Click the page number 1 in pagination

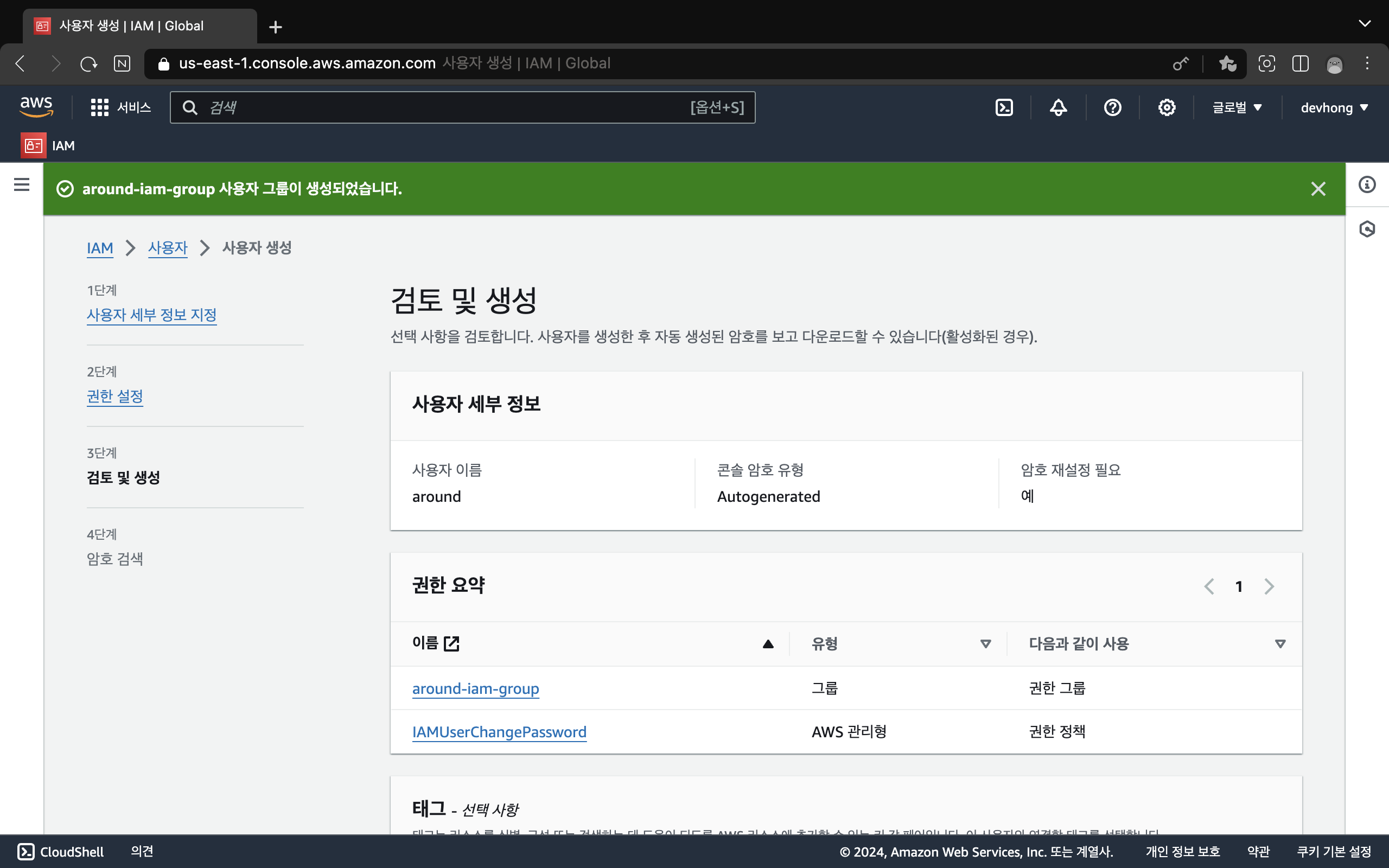click(x=1239, y=586)
